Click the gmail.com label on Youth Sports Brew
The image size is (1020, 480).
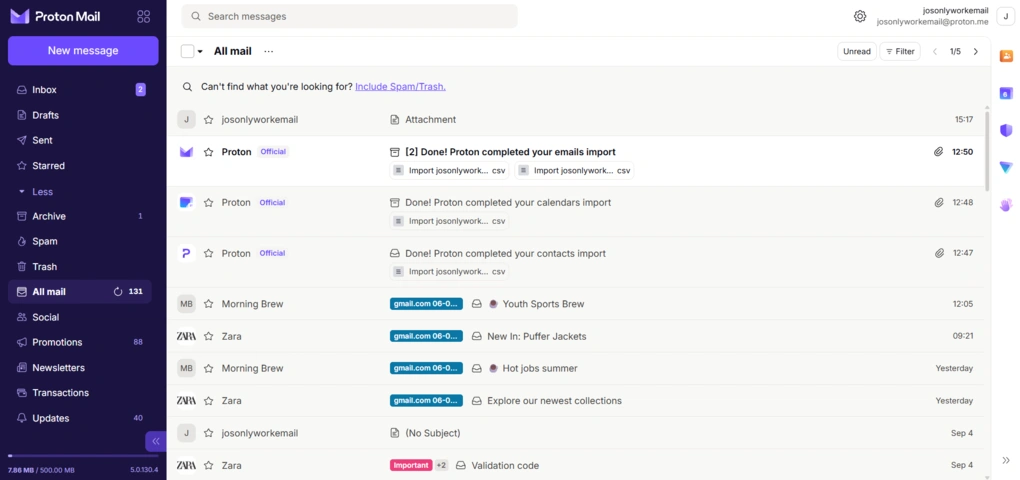pos(426,304)
